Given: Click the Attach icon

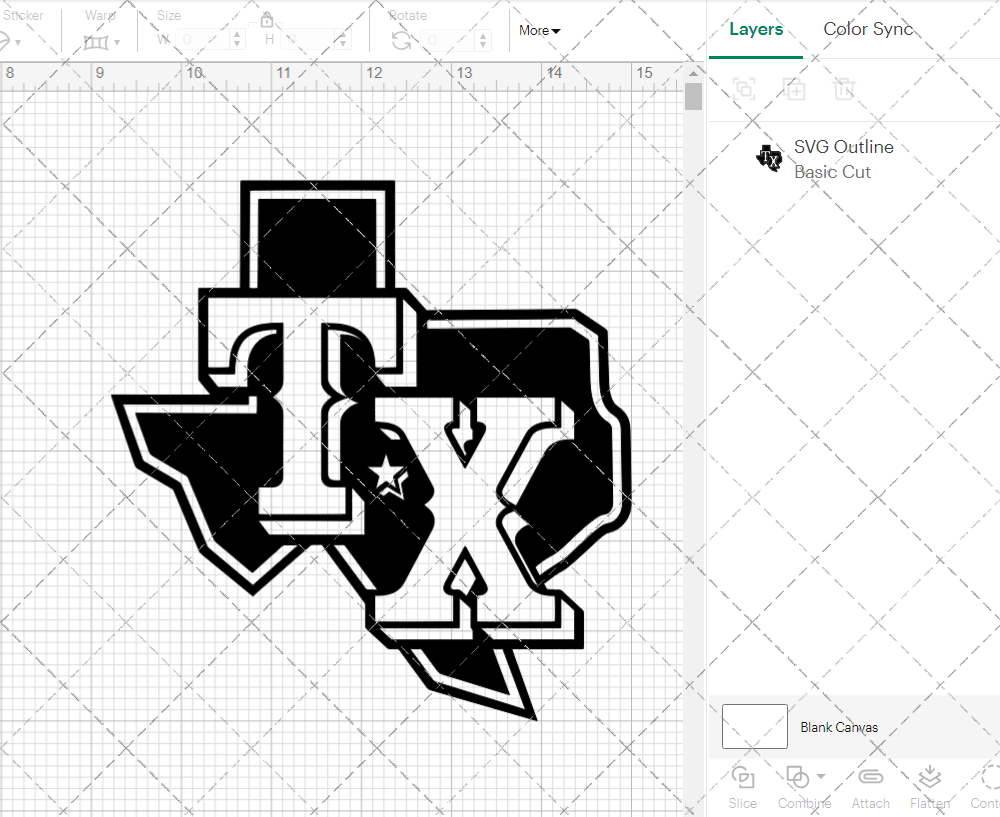Looking at the screenshot, I should [870, 785].
